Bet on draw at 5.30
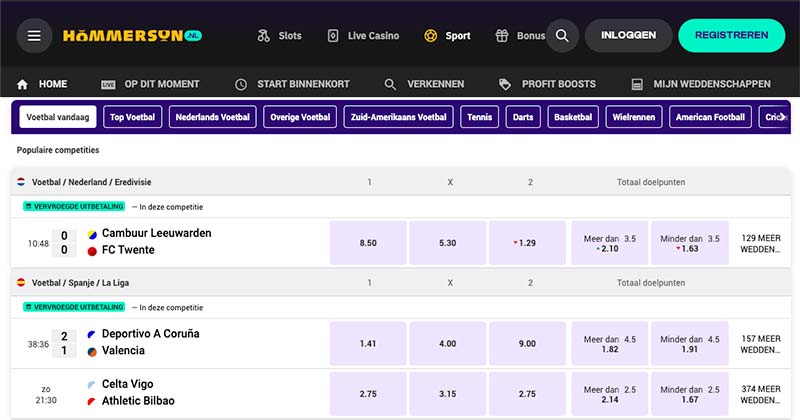The width and height of the screenshot is (800, 420). pos(447,243)
